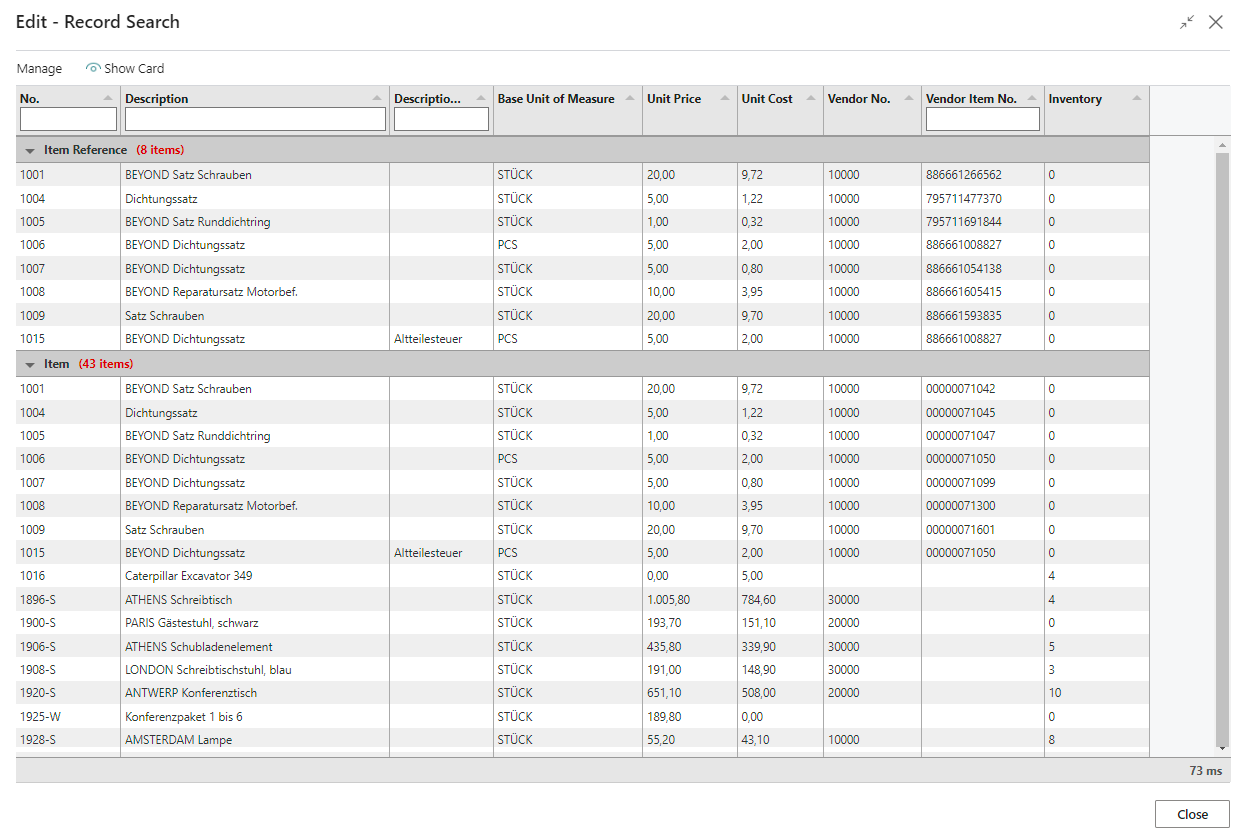Collapse the dialog using the shrink arrows icon
This screenshot has width=1236, height=838.
coord(1187,22)
